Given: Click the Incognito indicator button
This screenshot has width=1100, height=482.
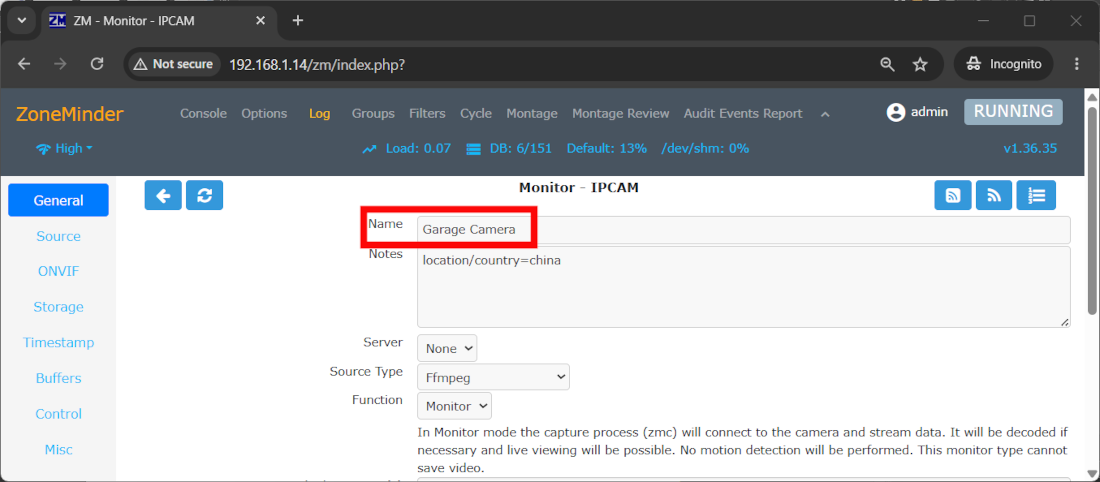Looking at the screenshot, I should (x=1003, y=64).
